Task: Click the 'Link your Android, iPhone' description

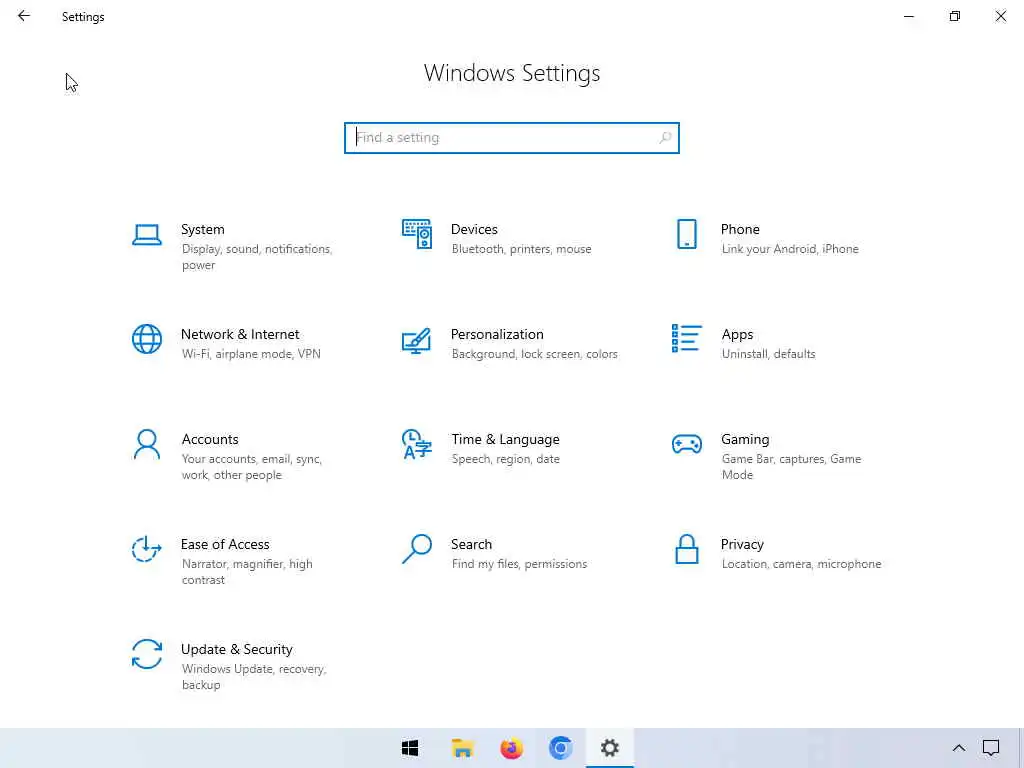Action: 790,249
